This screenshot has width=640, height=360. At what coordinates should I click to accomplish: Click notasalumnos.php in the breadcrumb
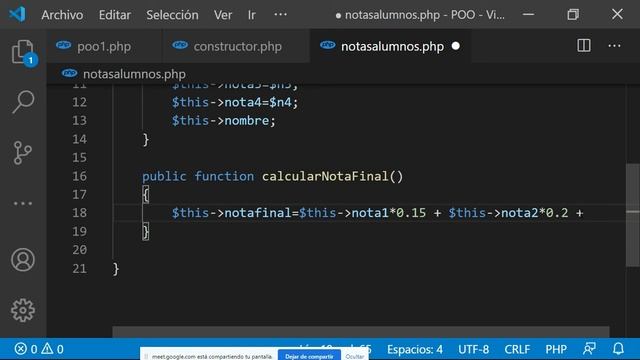(x=134, y=74)
